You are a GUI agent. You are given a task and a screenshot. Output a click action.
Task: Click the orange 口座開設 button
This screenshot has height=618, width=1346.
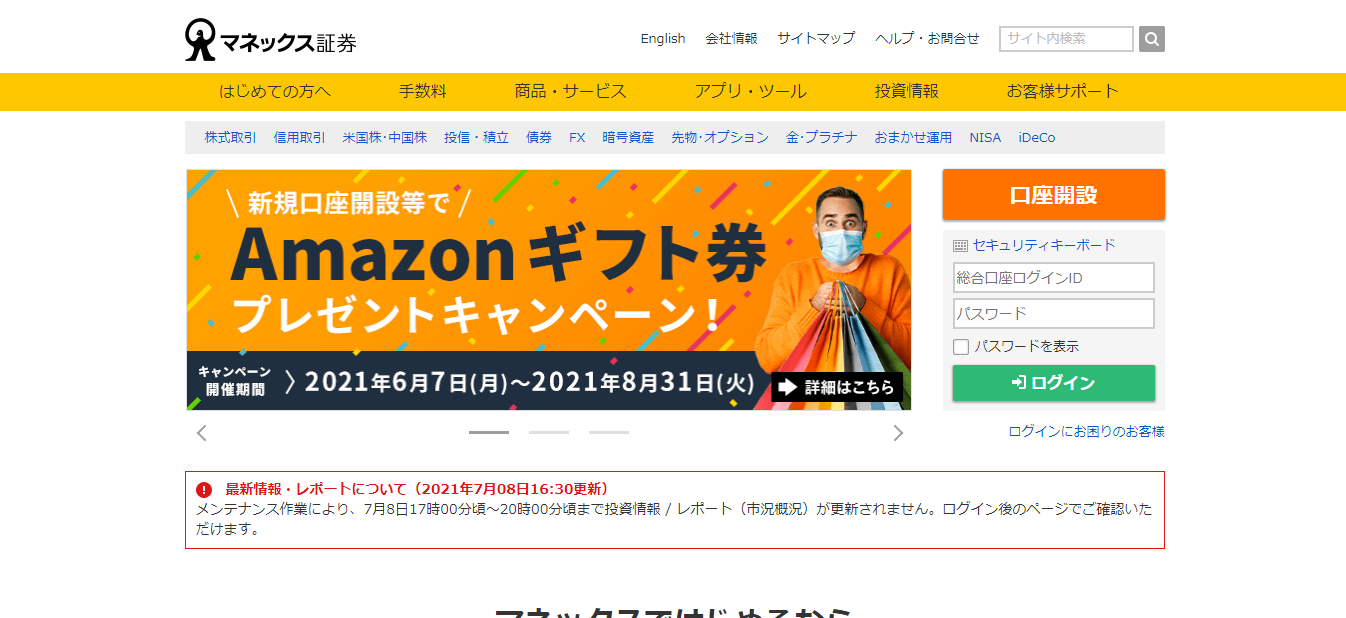coord(1053,194)
